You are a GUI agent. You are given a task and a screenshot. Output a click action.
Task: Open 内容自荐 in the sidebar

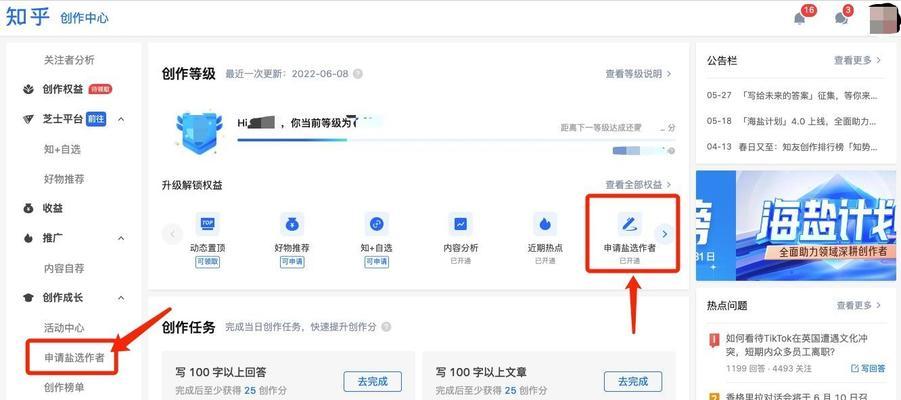(x=64, y=268)
